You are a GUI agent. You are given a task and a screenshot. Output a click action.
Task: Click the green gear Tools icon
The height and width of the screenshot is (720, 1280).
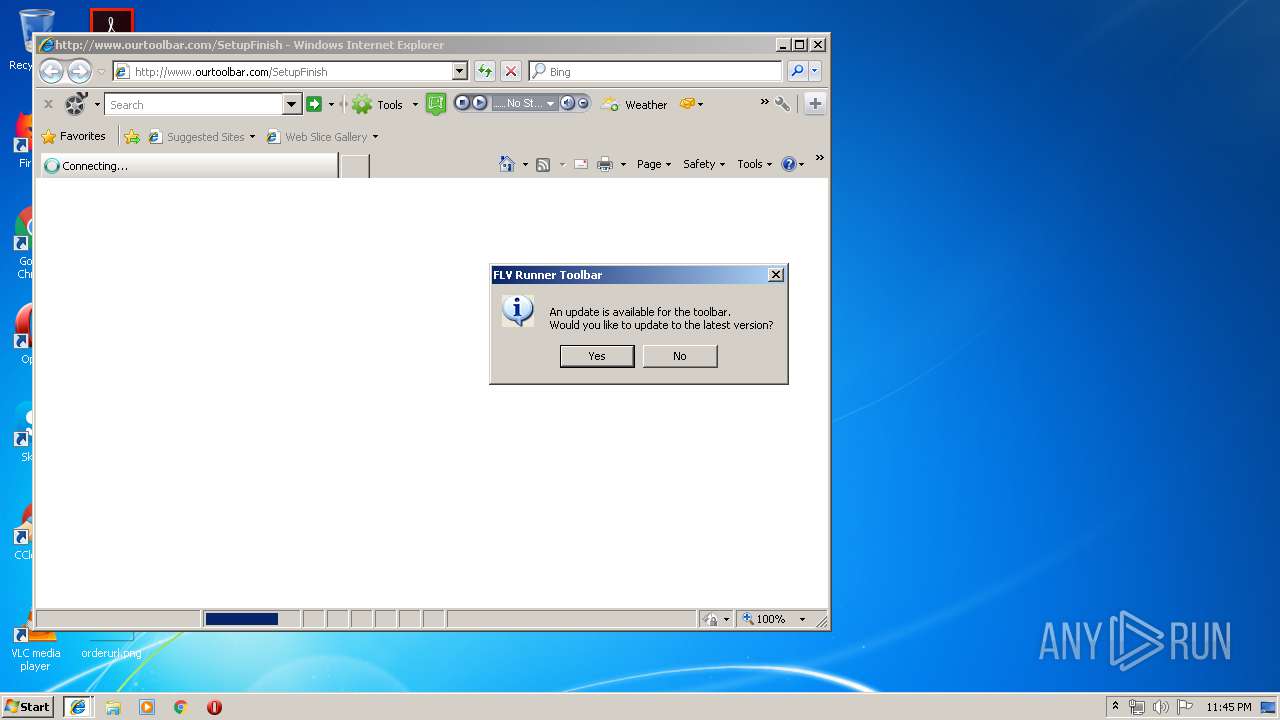point(362,104)
